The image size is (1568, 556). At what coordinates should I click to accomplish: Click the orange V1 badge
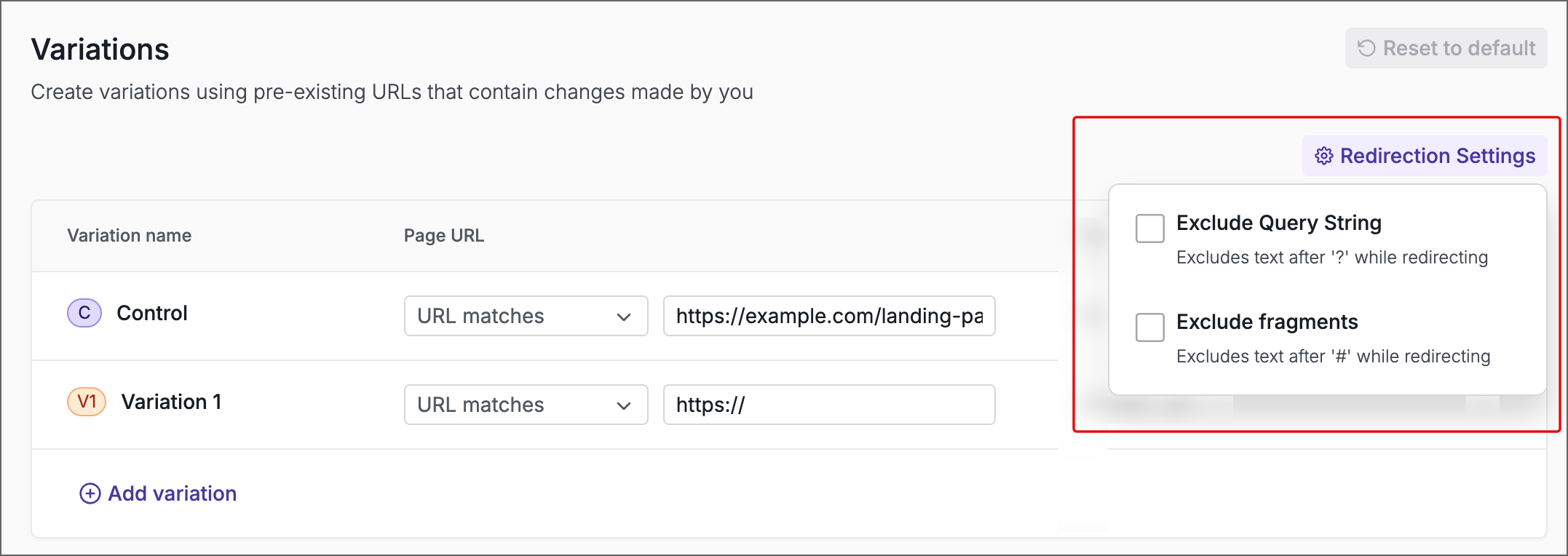coord(87,402)
